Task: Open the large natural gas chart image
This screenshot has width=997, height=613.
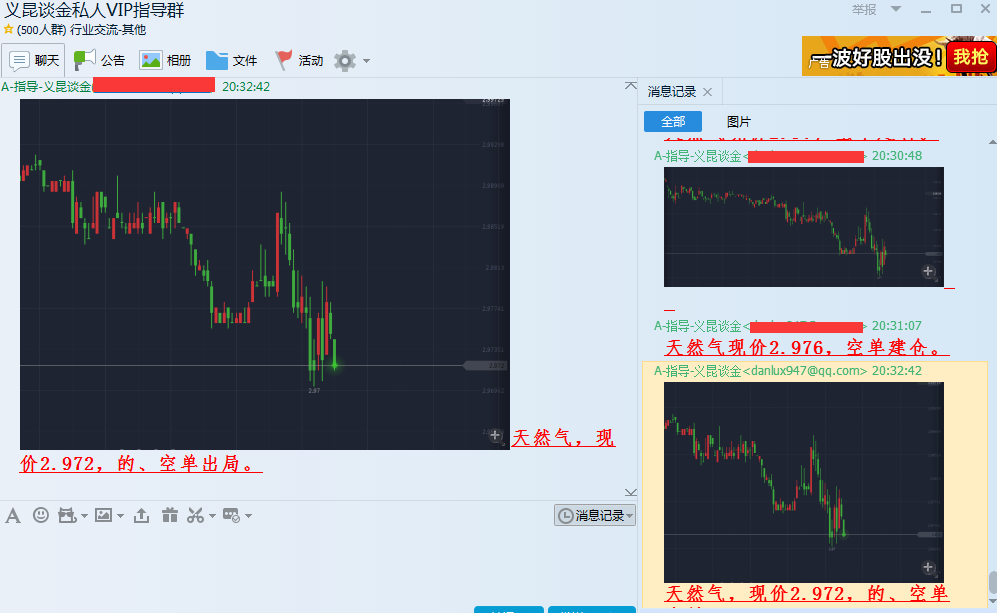Action: click(x=265, y=274)
